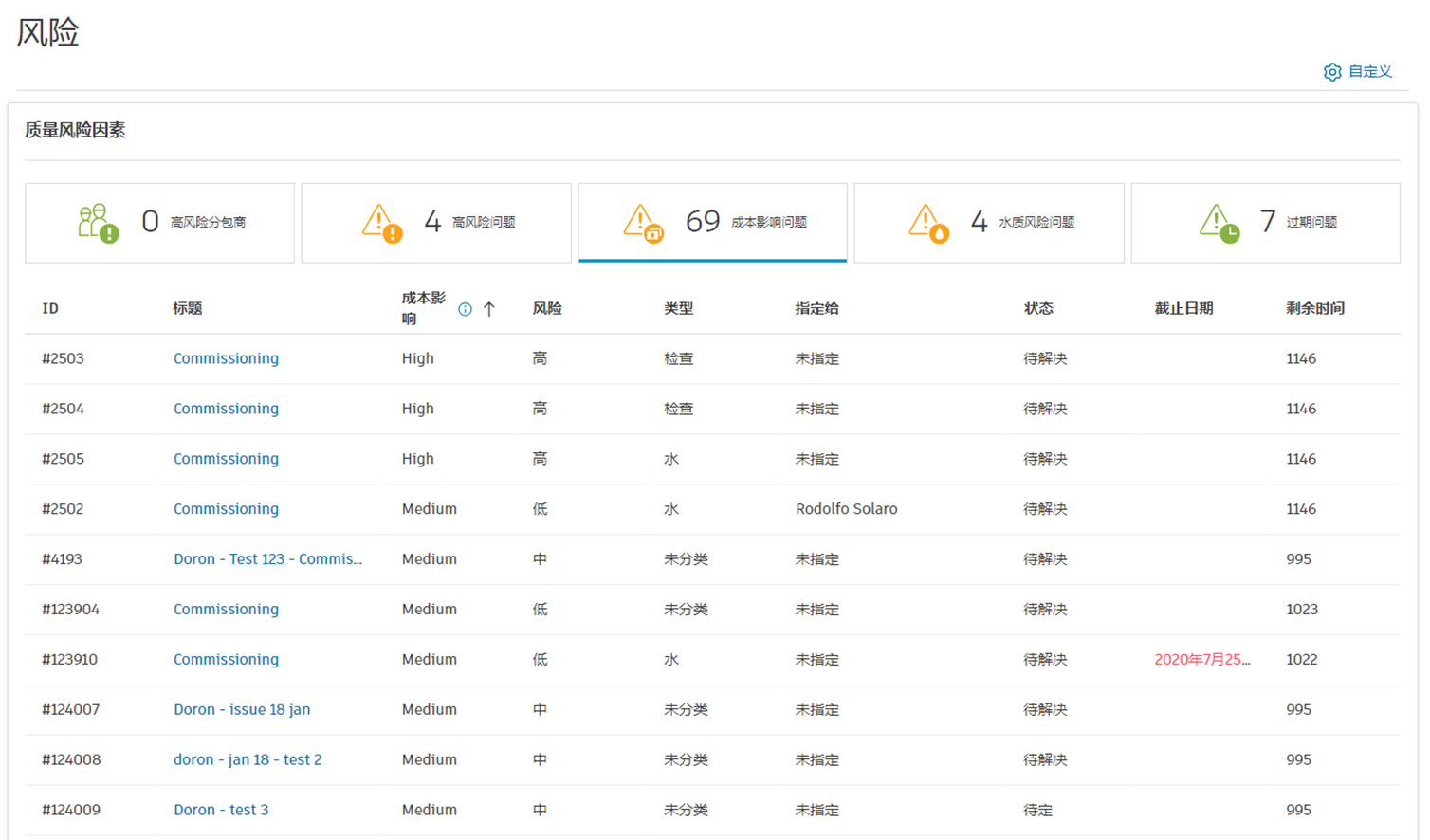Click the 低 risk level in row #123904
This screenshot has width=1430, height=840.
[540, 610]
